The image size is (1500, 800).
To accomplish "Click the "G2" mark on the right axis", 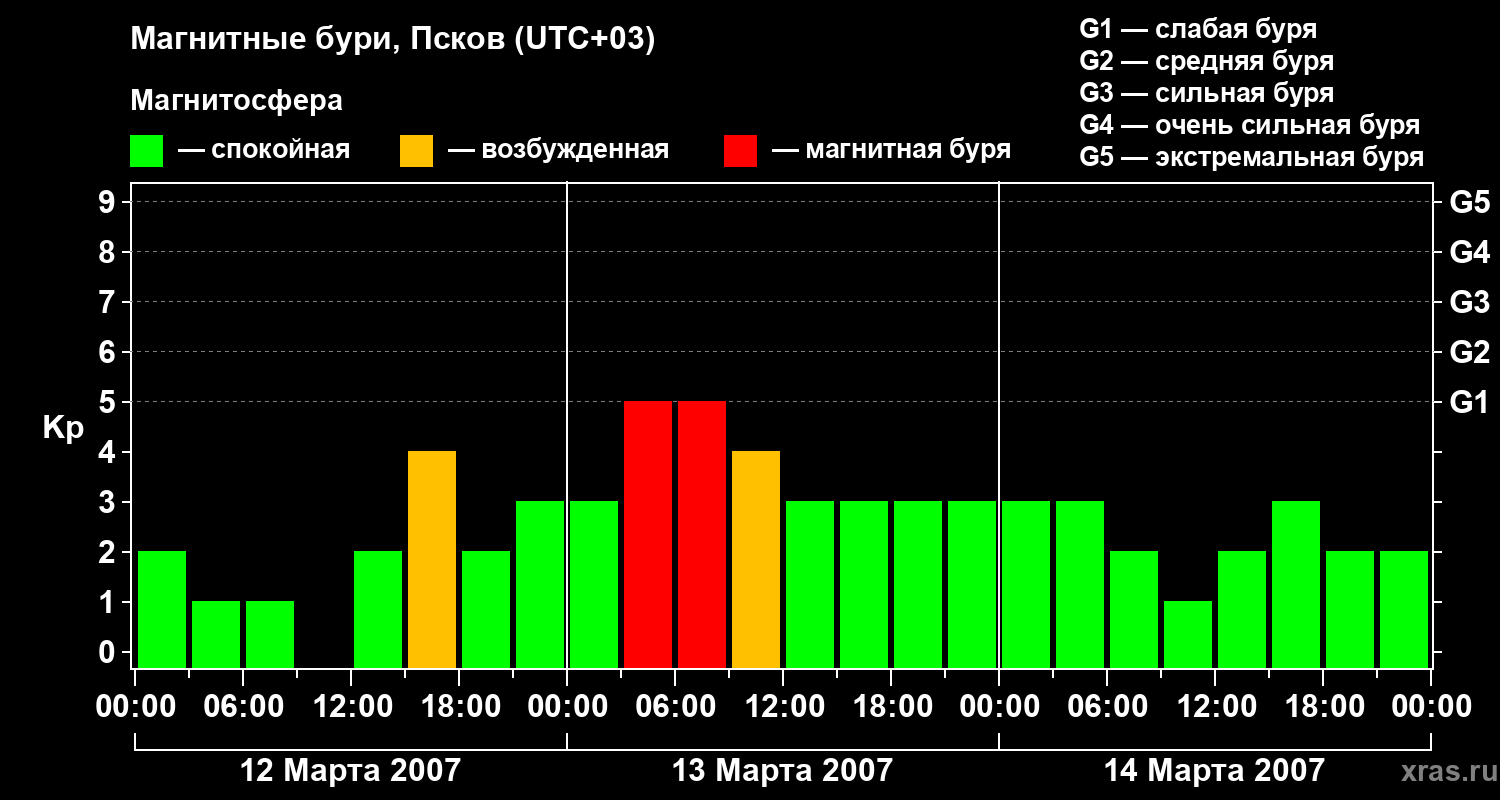I will (1470, 352).
